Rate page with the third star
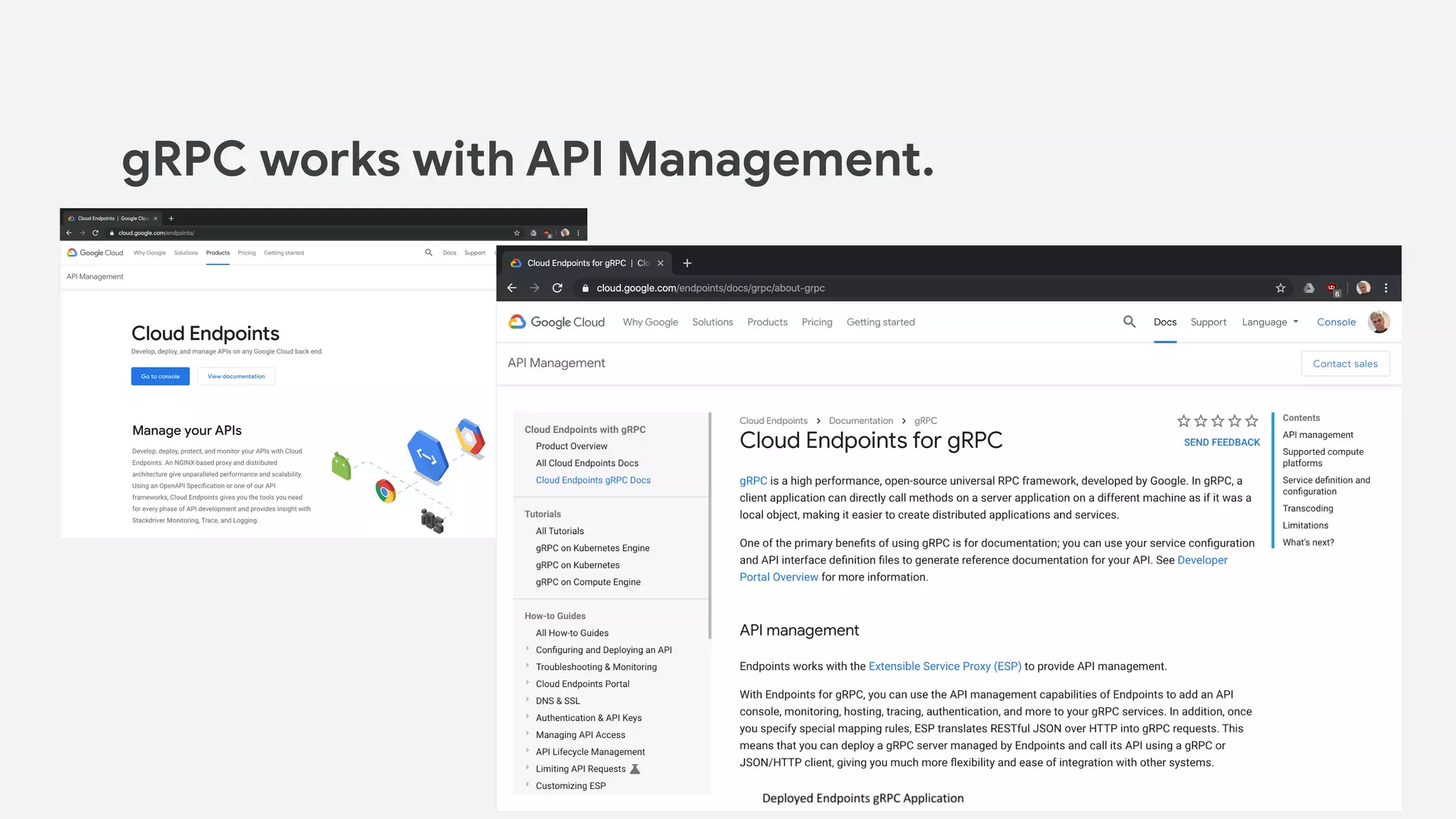Viewport: 1456px width, 819px height. [1218, 421]
